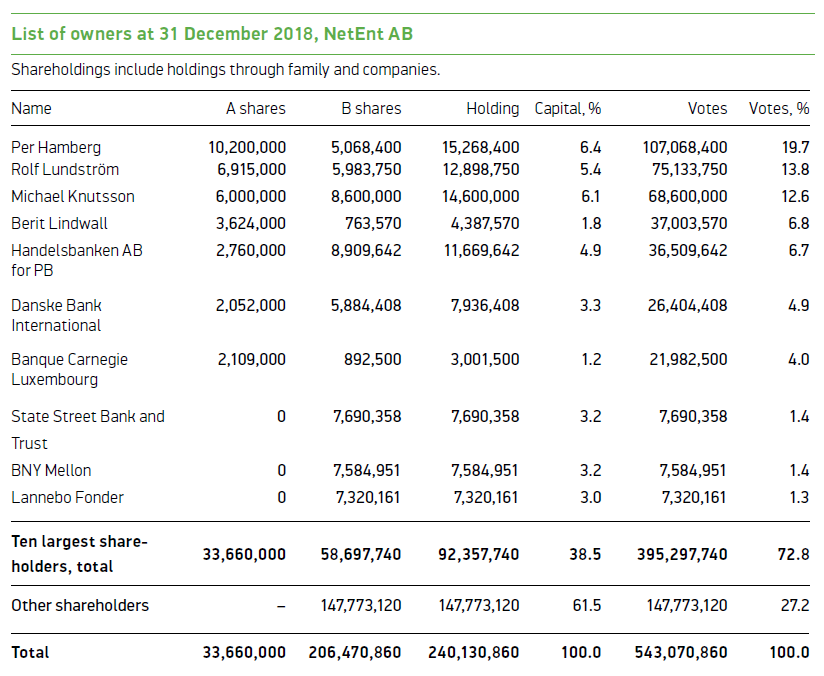
Task: Click Per Hamberg's votes percent 19.7
Action: pos(795,148)
